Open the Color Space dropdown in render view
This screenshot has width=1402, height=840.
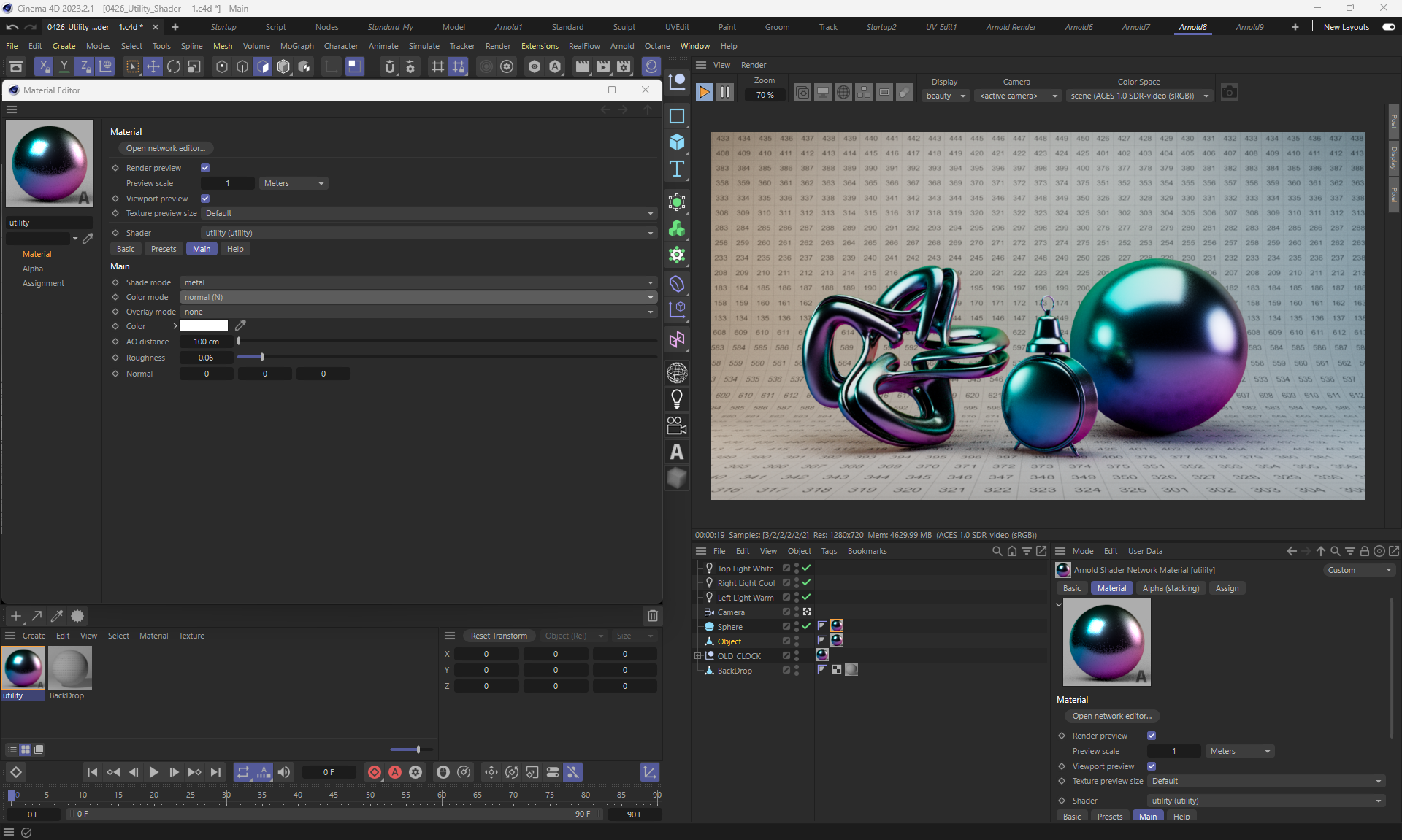pos(1138,96)
